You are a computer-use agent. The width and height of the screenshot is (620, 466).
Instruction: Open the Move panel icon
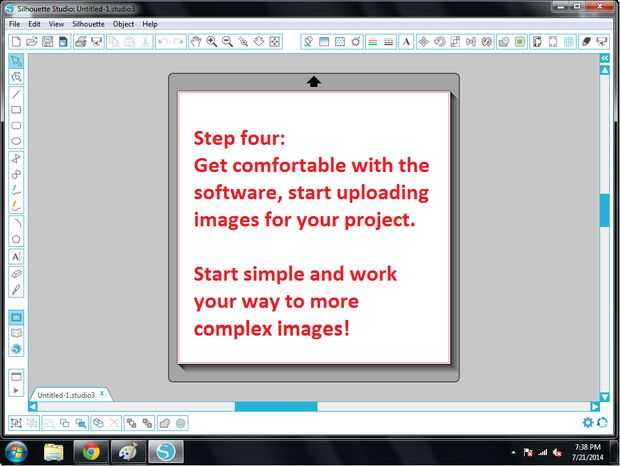point(423,42)
